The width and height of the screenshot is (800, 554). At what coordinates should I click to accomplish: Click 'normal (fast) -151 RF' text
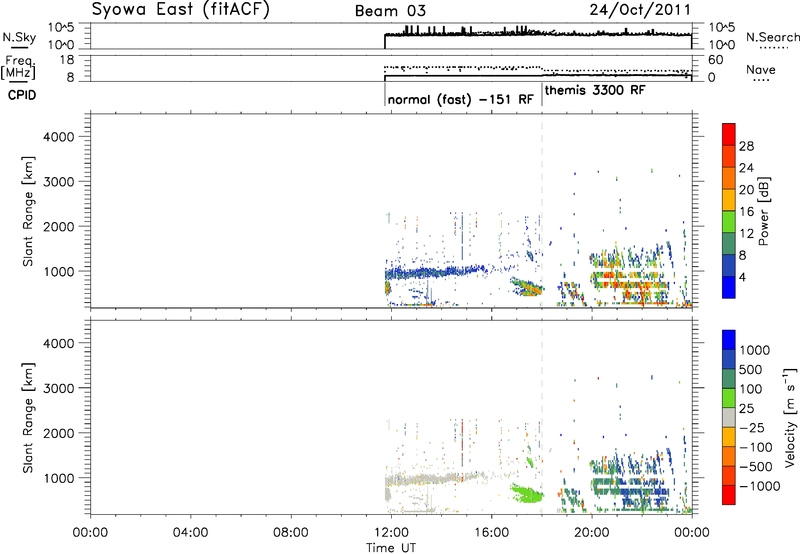pos(460,99)
